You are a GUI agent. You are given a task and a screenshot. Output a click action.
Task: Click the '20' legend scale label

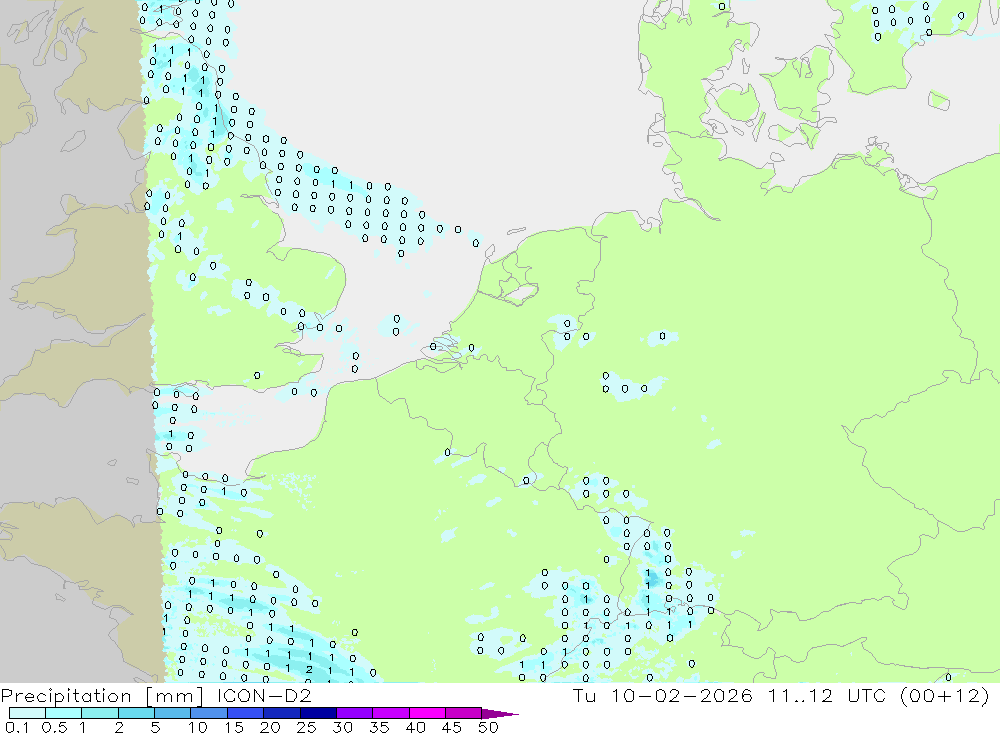click(x=270, y=727)
